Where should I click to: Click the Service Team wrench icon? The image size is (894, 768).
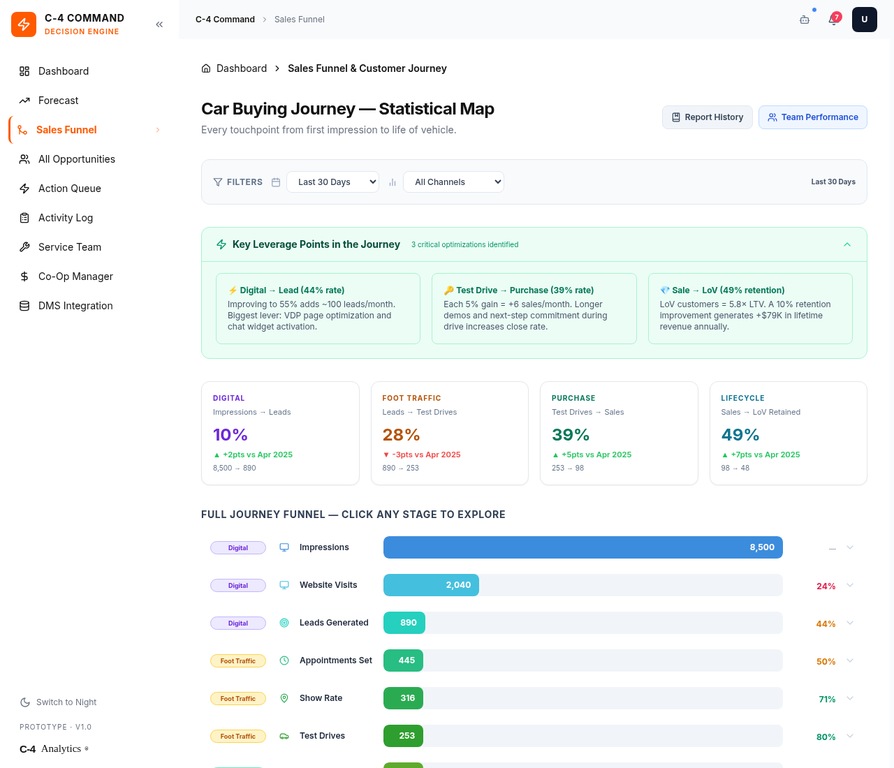tap(24, 247)
